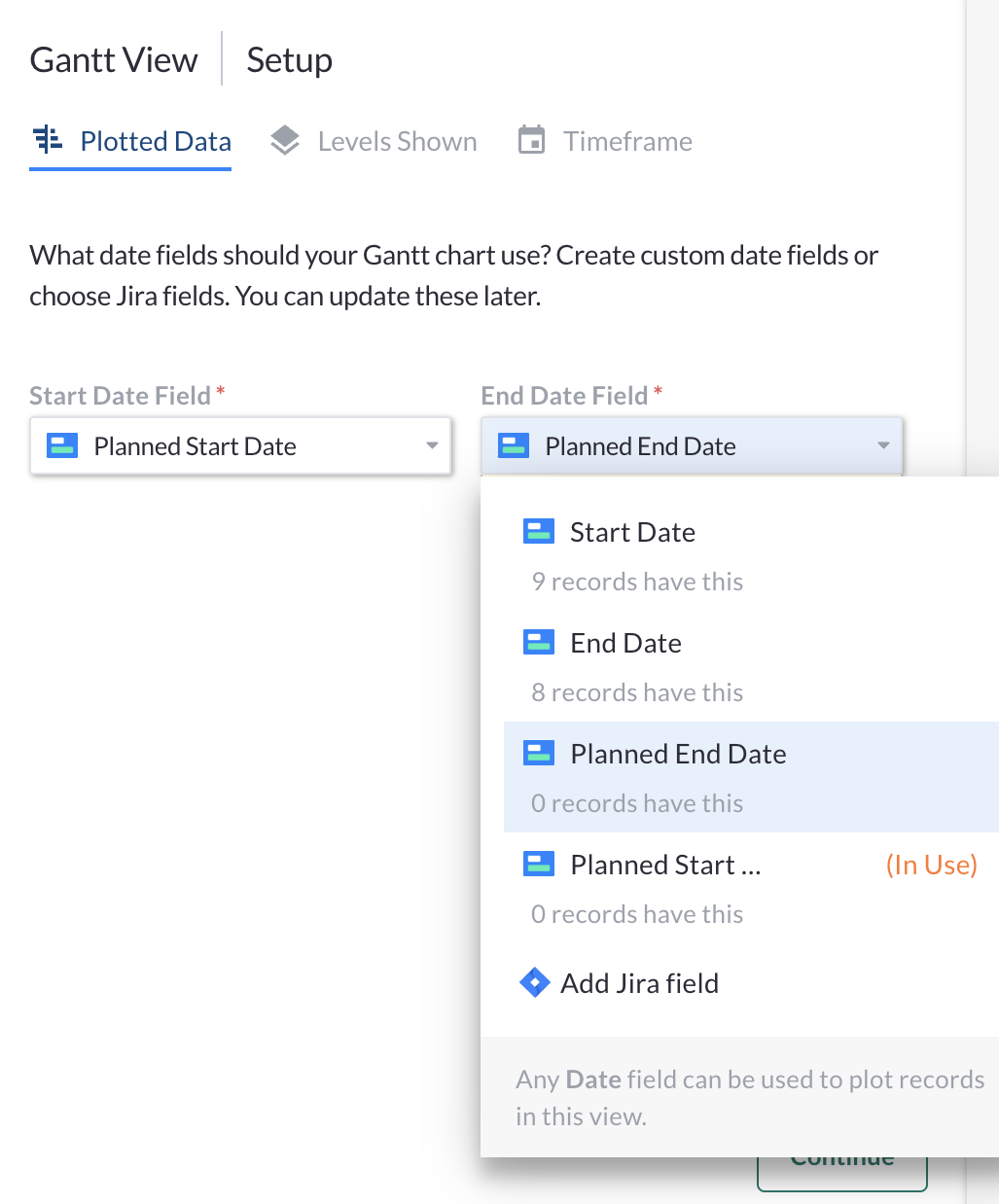999x1204 pixels.
Task: Click the icon beside Planned Start option
Action: pyautogui.click(x=539, y=864)
